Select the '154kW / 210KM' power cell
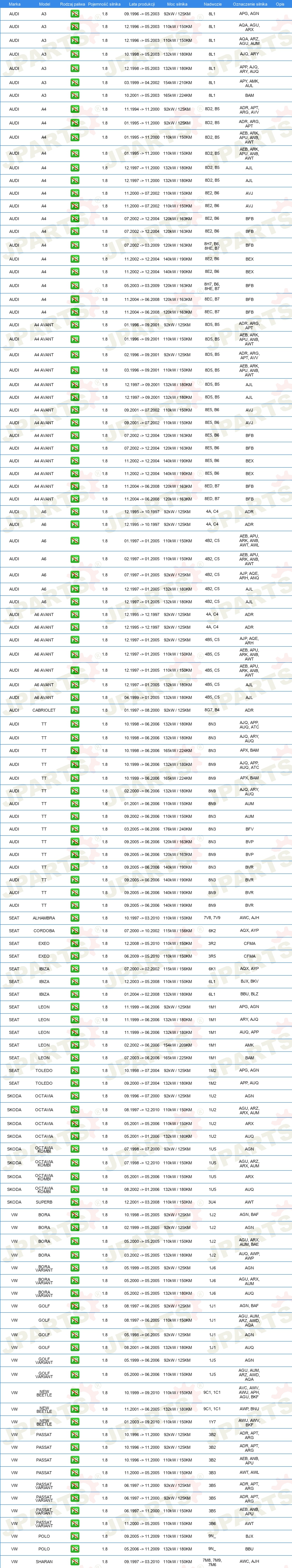292x1568 pixels. point(177,82)
